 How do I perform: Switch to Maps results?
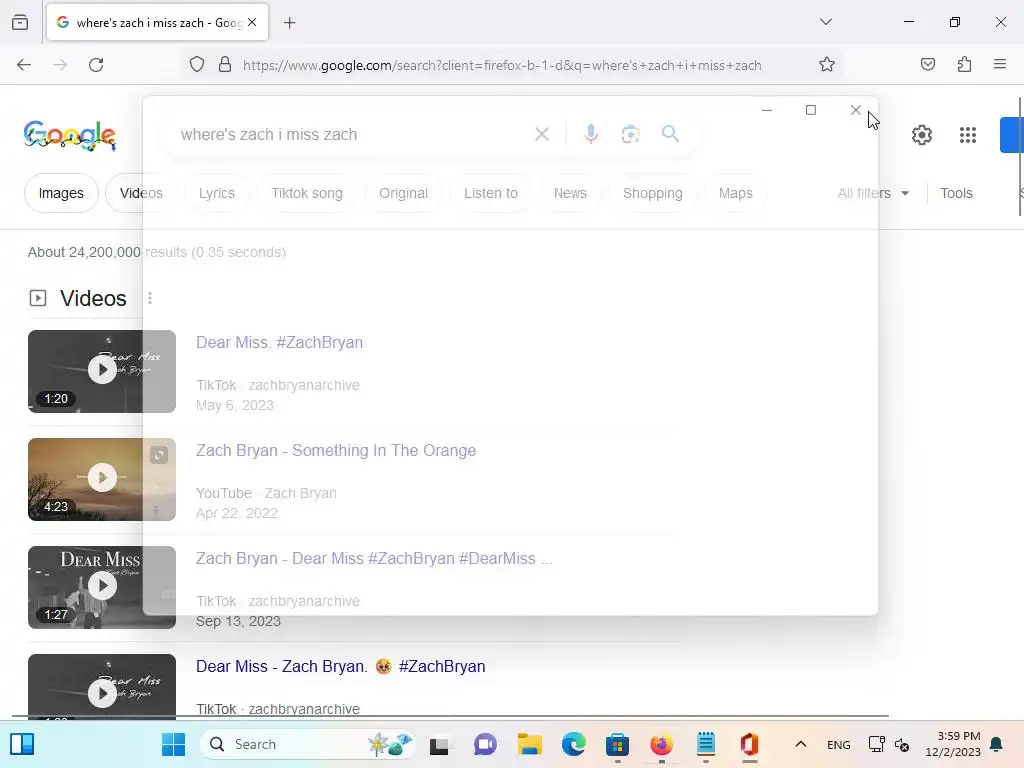pyautogui.click(x=735, y=193)
